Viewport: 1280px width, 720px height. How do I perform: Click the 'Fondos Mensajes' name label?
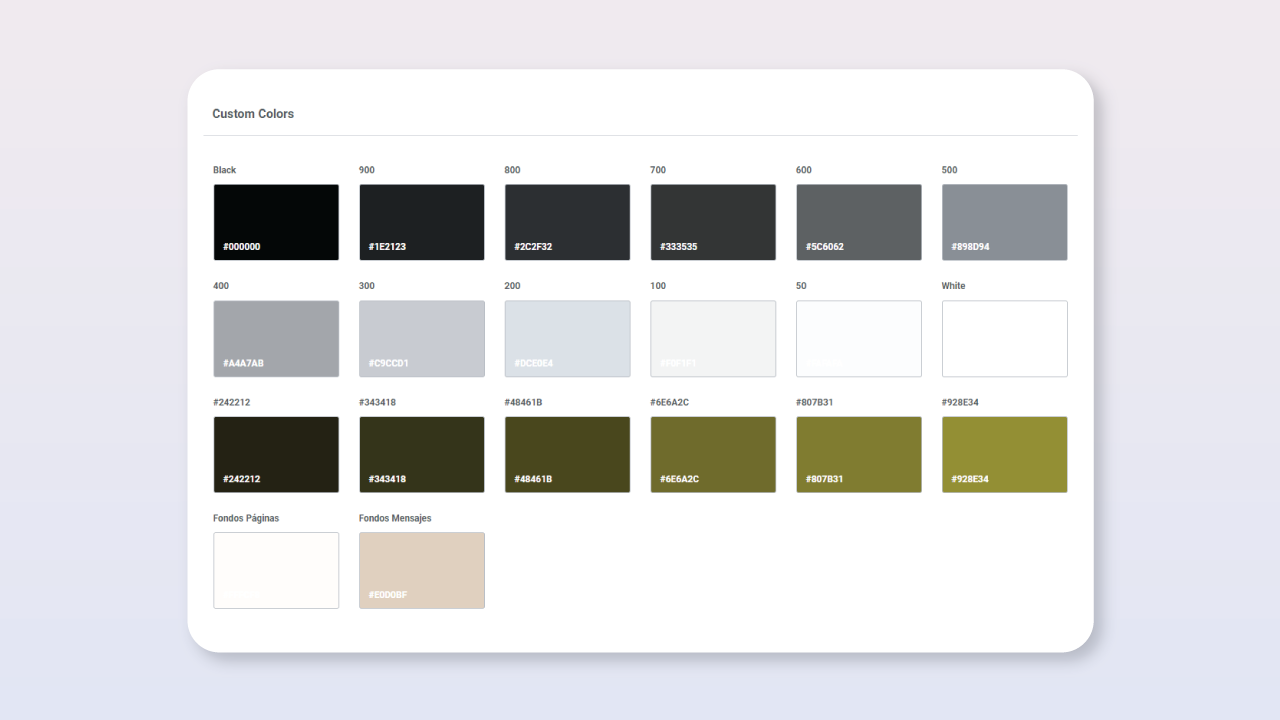395,518
